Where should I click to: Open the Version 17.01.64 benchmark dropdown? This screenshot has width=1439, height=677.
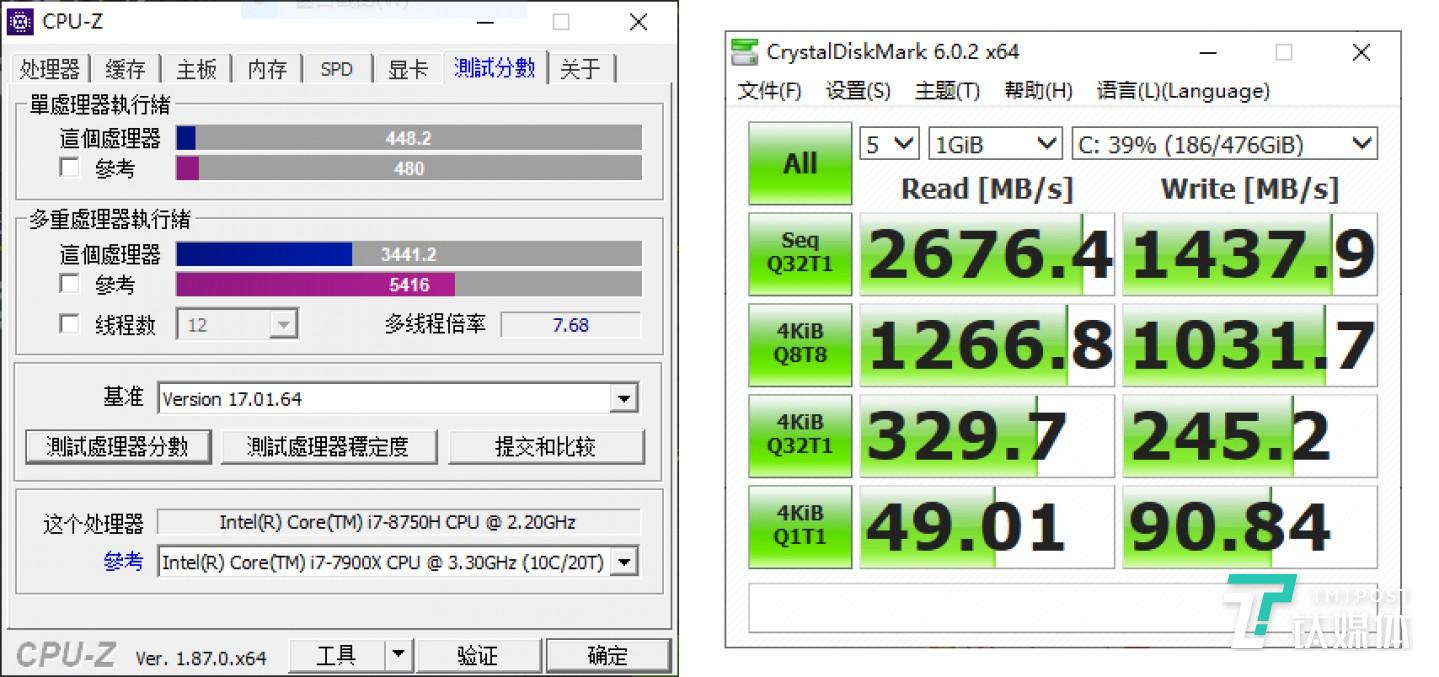click(398, 399)
